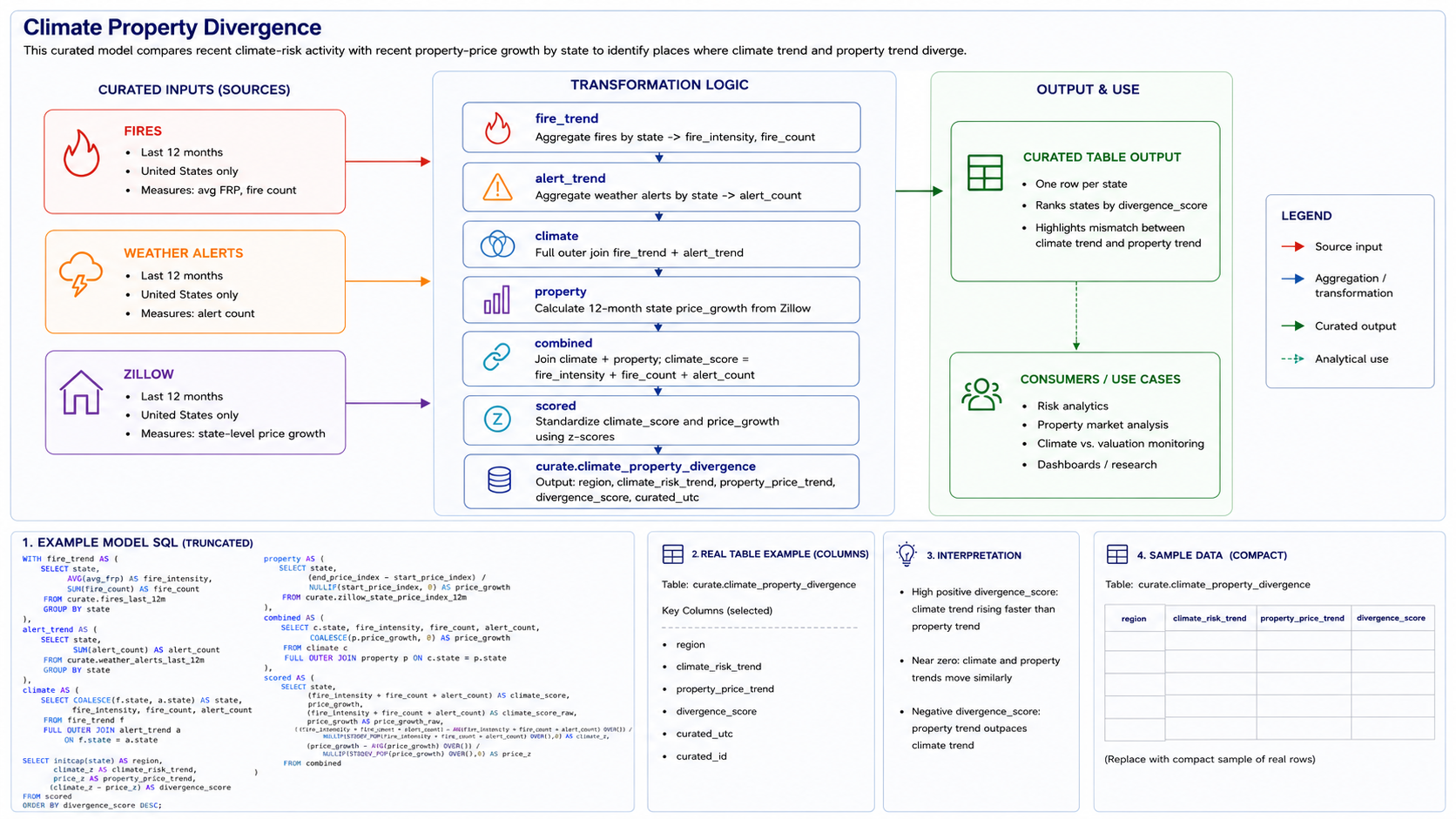Select the curated_utc column bullet
This screenshot has height=819, width=1456.
pyautogui.click(x=704, y=734)
